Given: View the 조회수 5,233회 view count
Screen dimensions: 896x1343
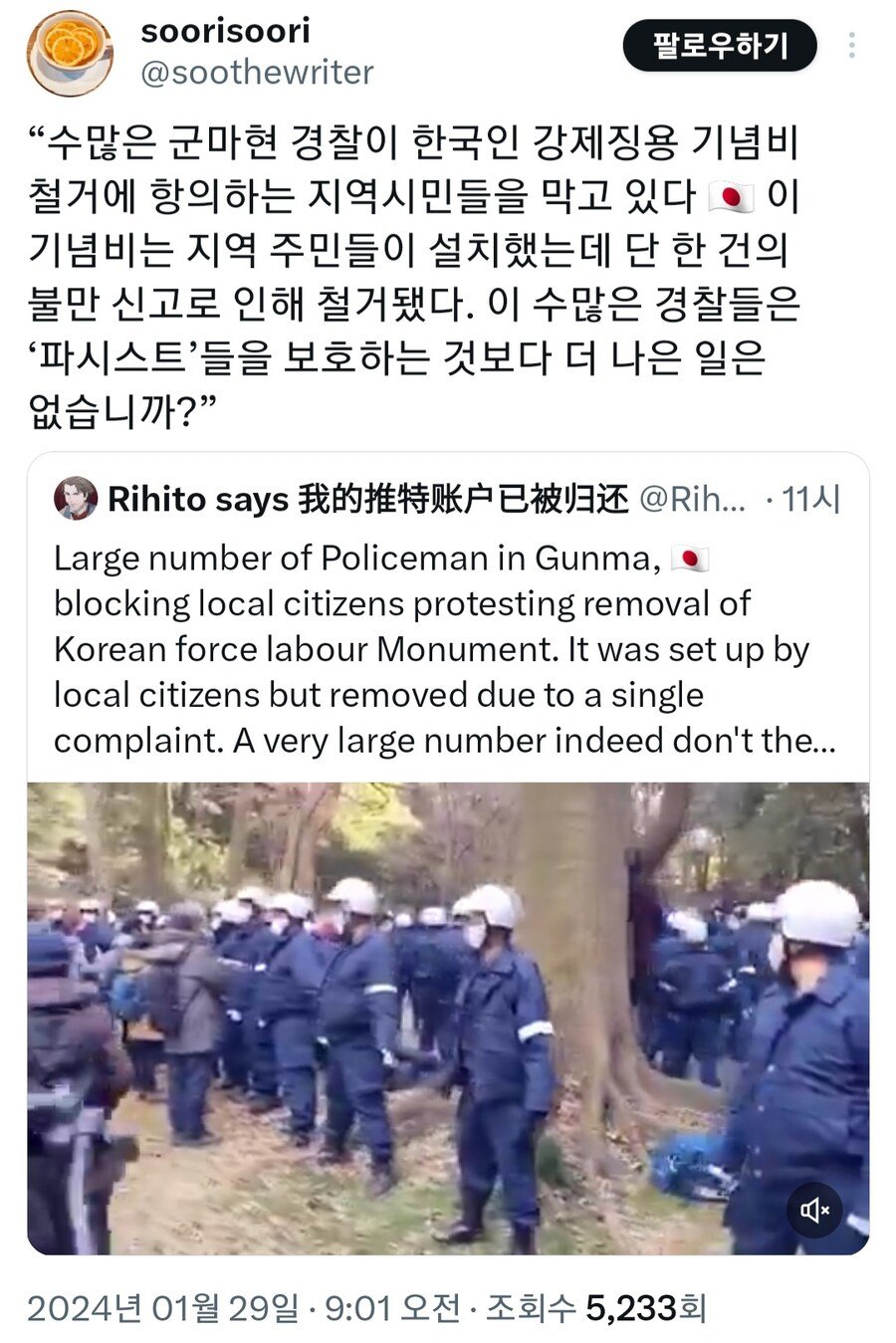Looking at the screenshot, I should [x=595, y=1308].
